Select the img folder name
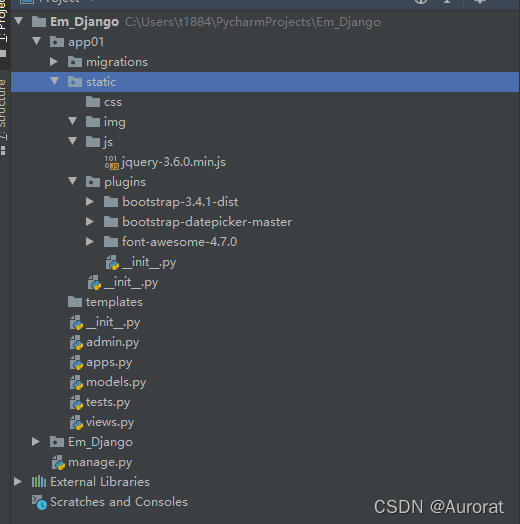The height and width of the screenshot is (524, 520). point(115,122)
